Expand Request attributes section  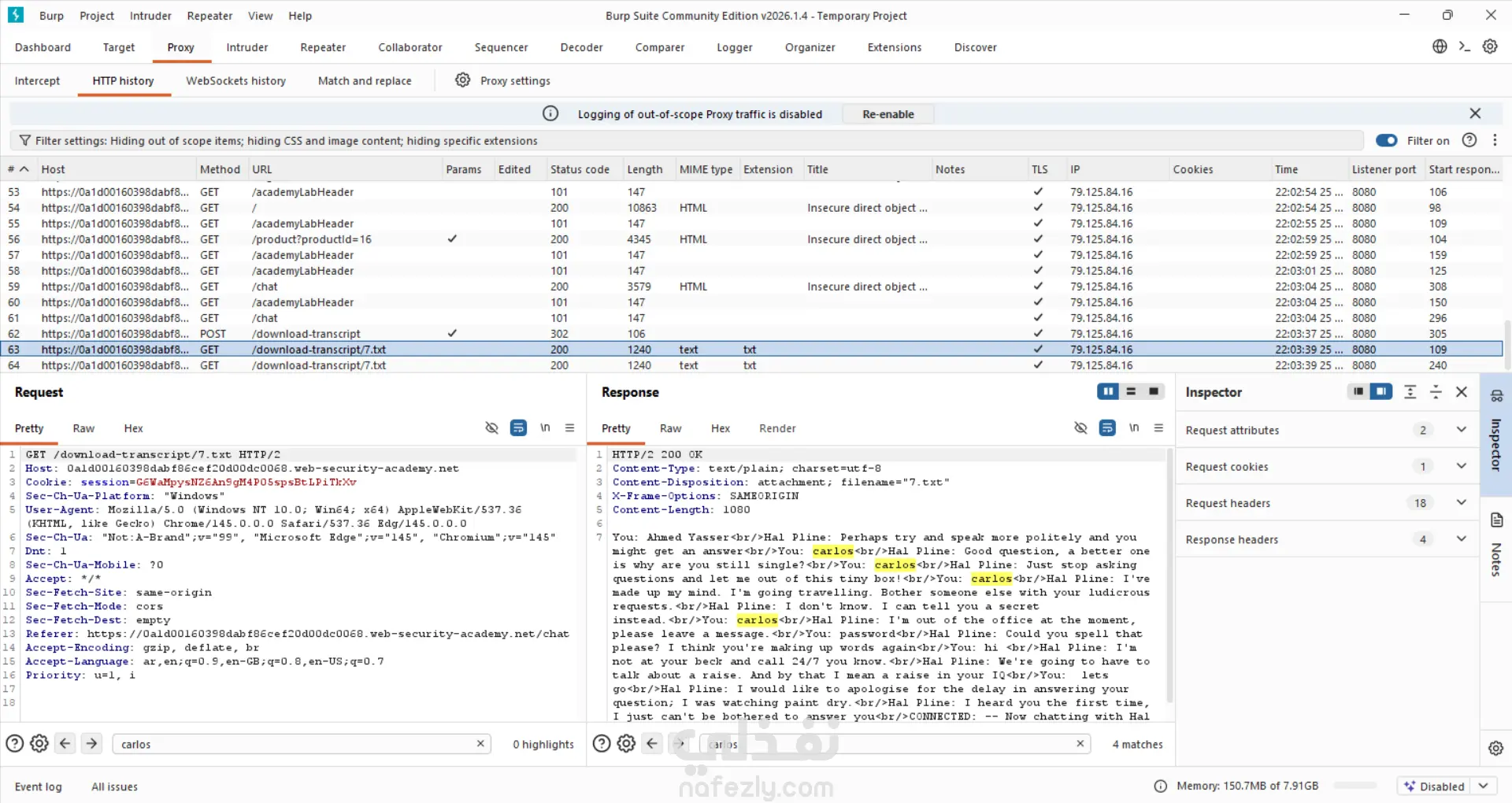(1462, 430)
